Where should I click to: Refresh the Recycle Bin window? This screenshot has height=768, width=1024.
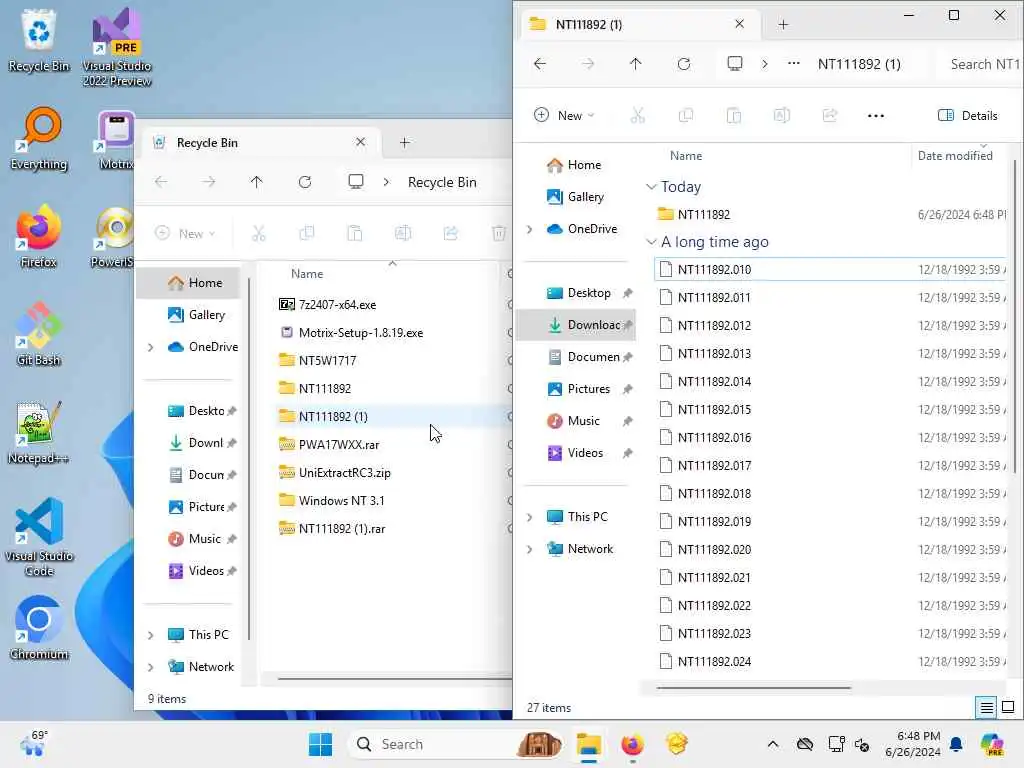click(304, 182)
